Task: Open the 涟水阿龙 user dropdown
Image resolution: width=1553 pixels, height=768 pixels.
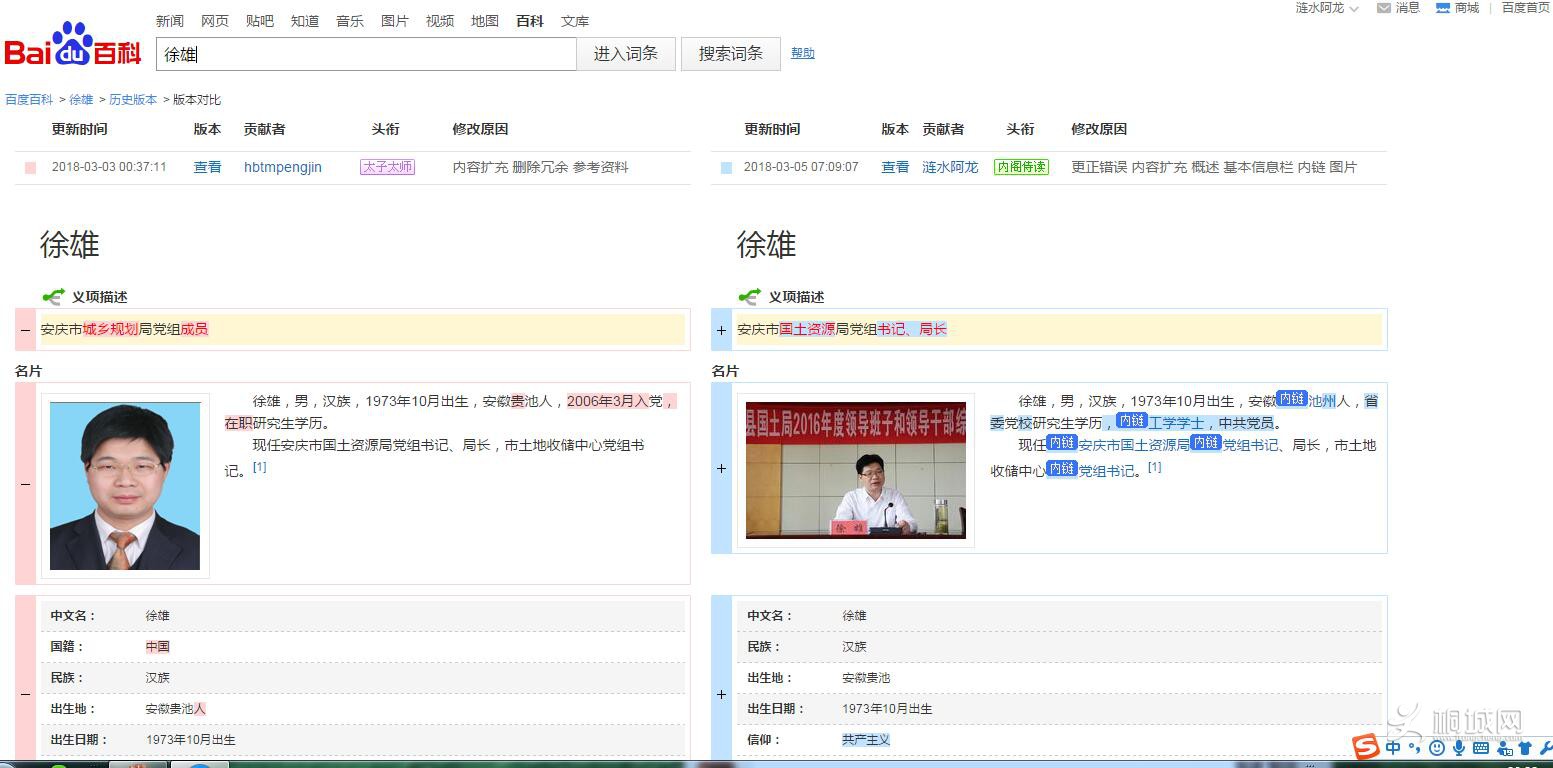Action: coord(1327,8)
